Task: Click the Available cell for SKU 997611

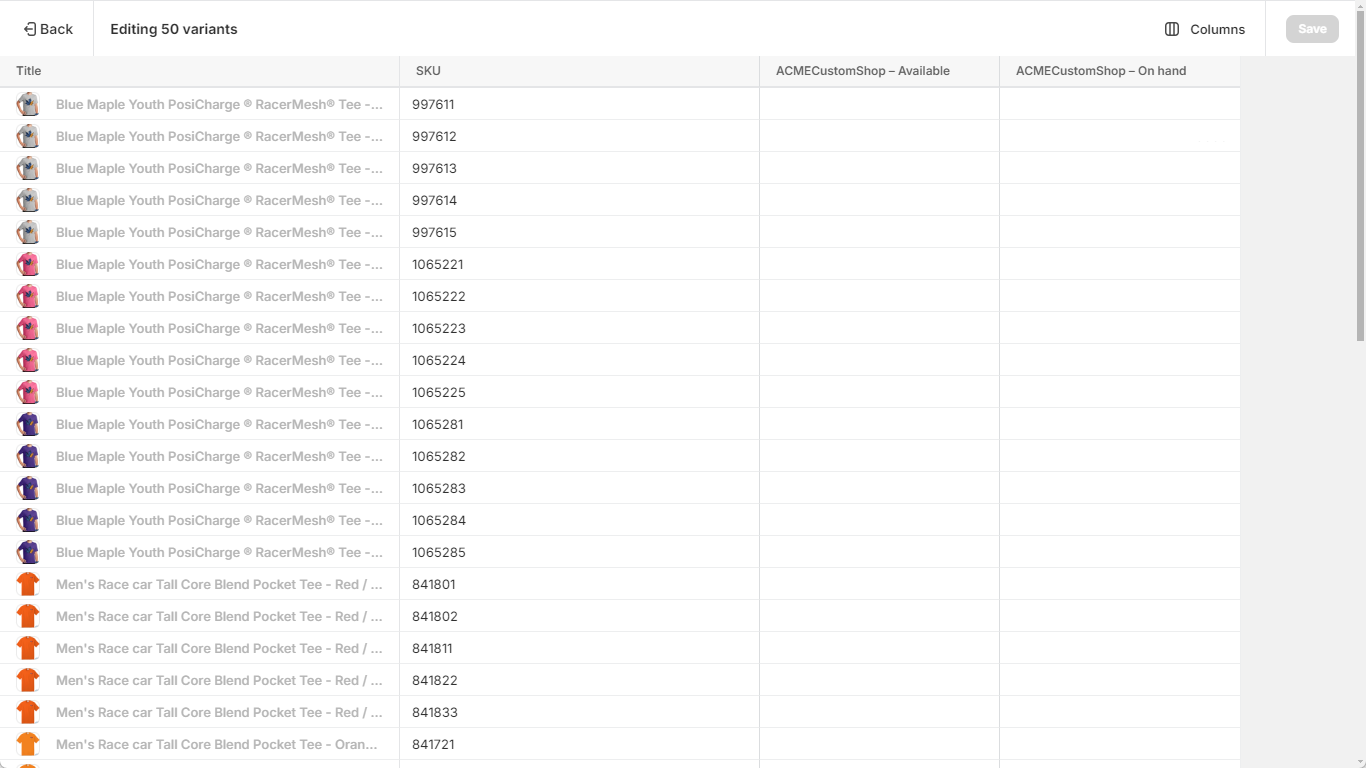Action: (x=878, y=103)
